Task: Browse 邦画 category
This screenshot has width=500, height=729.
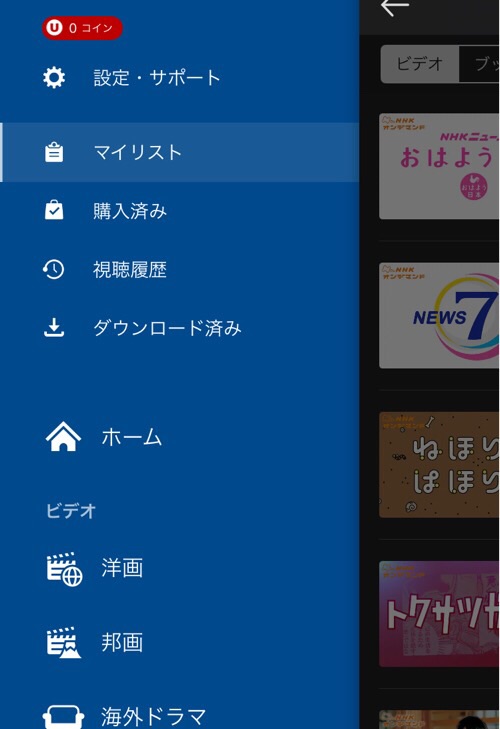Action: click(122, 643)
